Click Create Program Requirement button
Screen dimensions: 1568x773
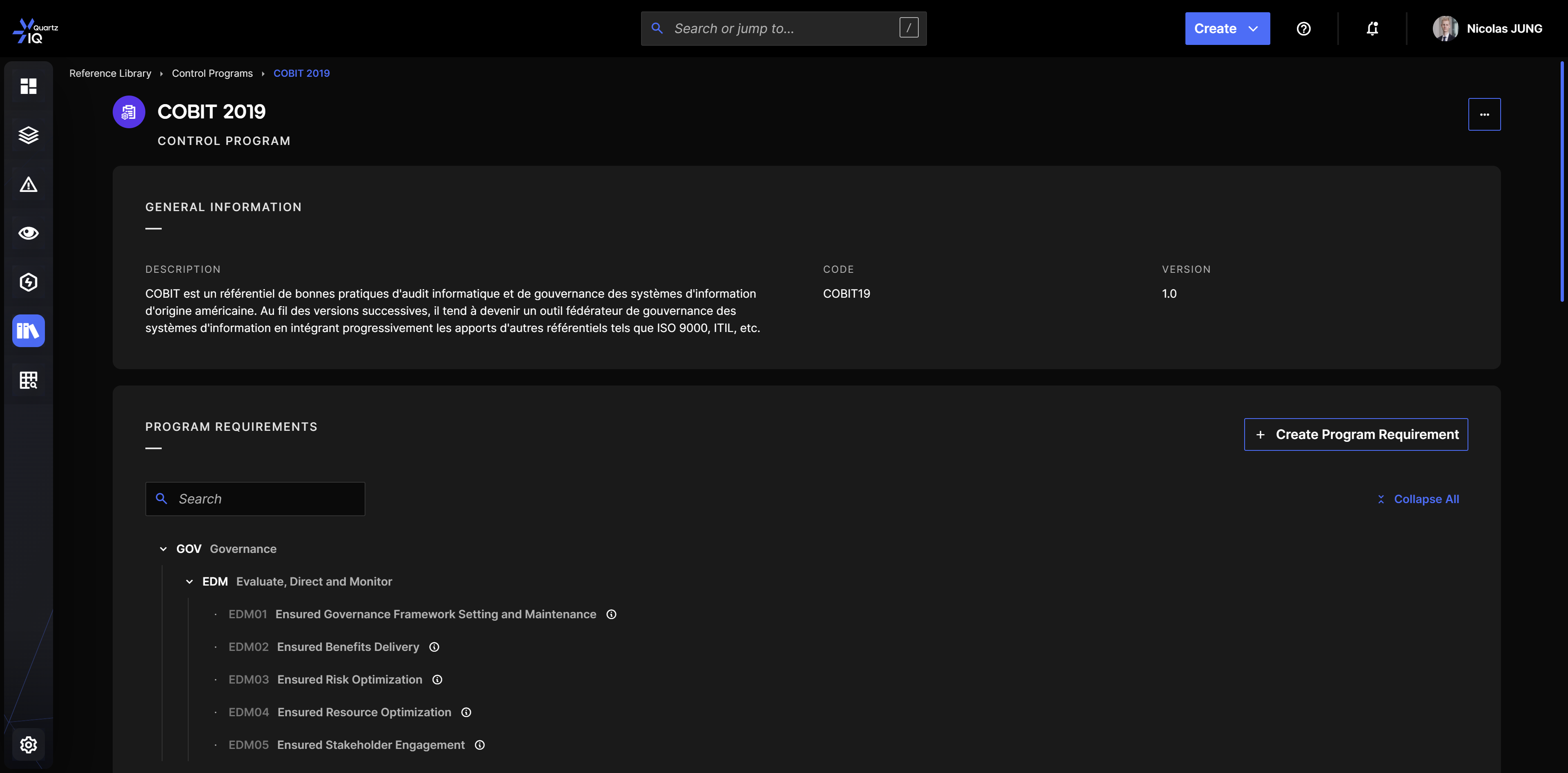tap(1356, 434)
